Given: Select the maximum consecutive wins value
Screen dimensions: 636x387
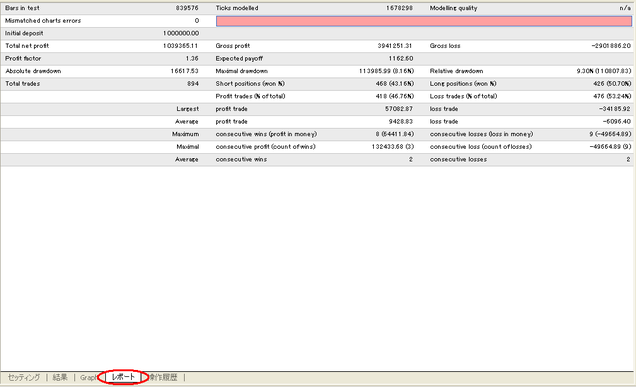Looking at the screenshot, I should pos(395,134).
